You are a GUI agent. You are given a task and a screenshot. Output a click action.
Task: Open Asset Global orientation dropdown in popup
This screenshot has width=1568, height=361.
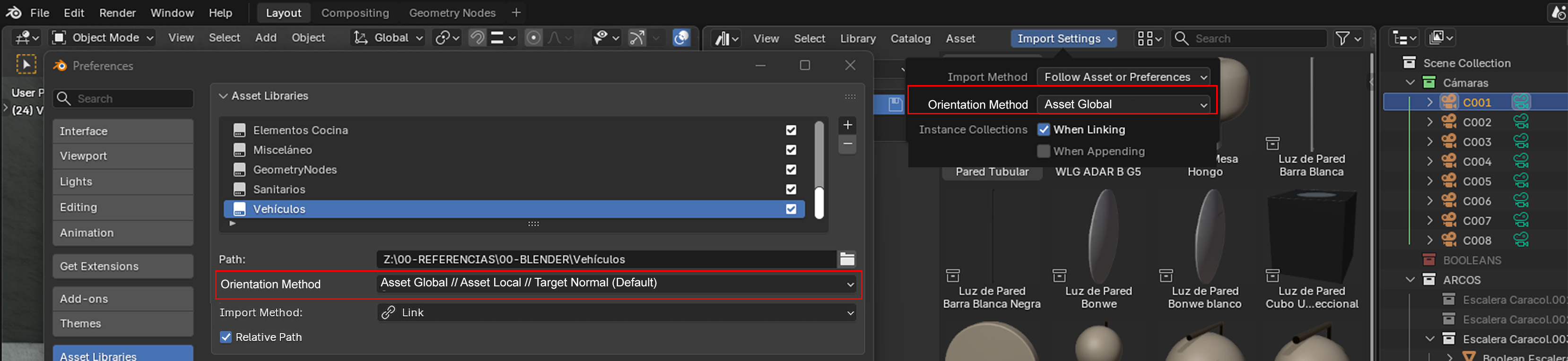coord(1124,104)
